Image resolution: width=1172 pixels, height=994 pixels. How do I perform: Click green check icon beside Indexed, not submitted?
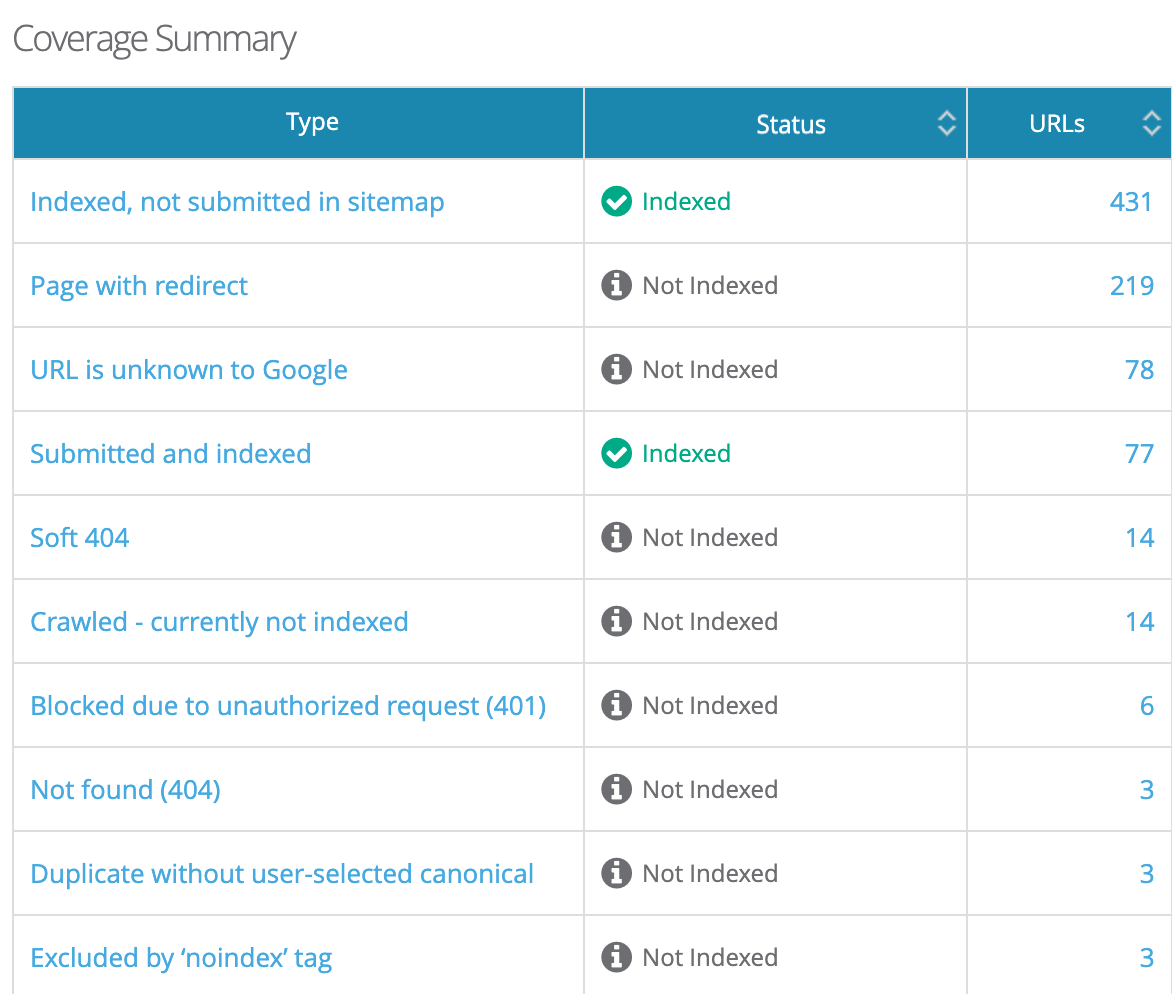pos(616,202)
